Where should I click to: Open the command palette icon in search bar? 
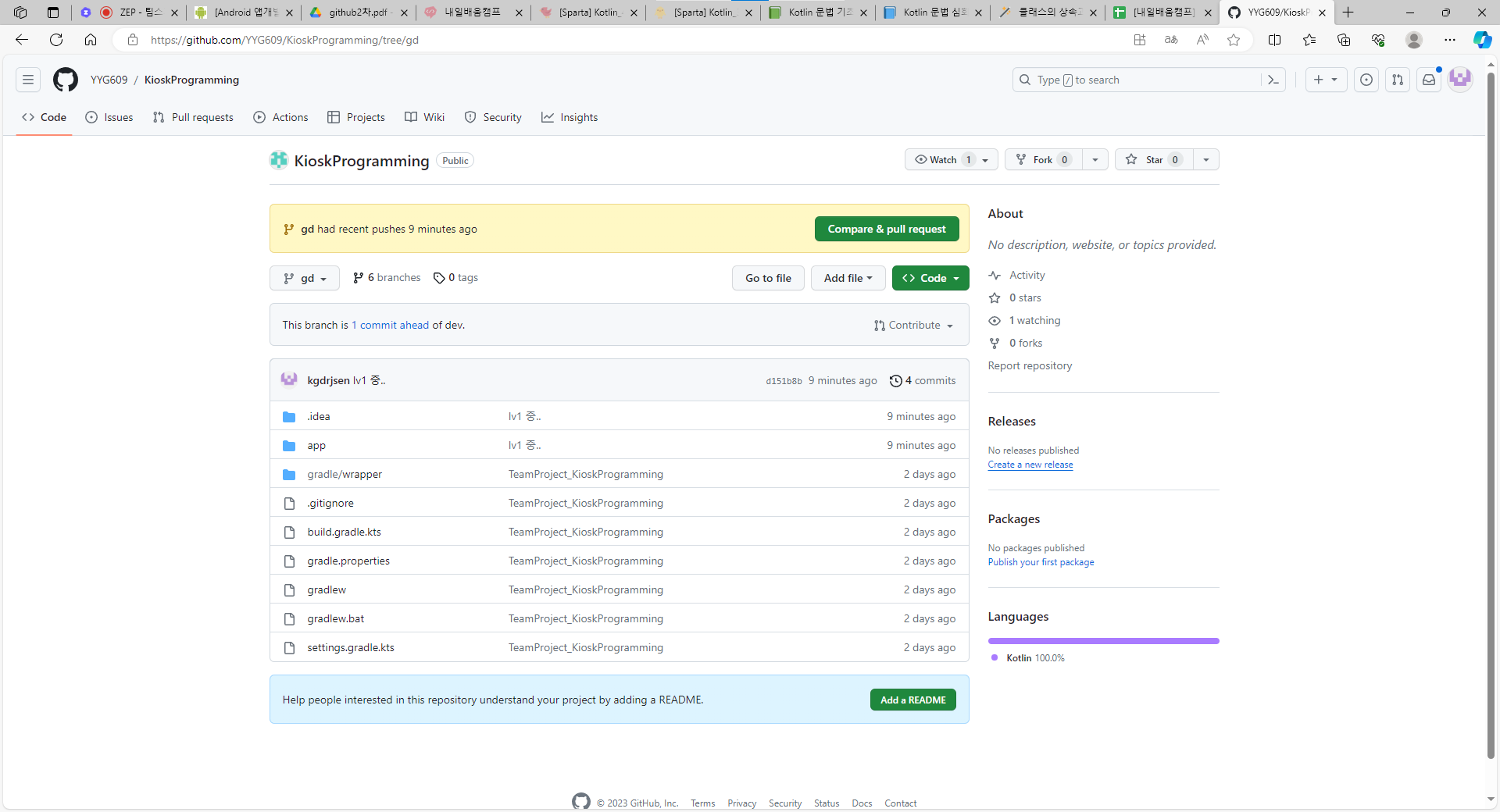click(1273, 80)
